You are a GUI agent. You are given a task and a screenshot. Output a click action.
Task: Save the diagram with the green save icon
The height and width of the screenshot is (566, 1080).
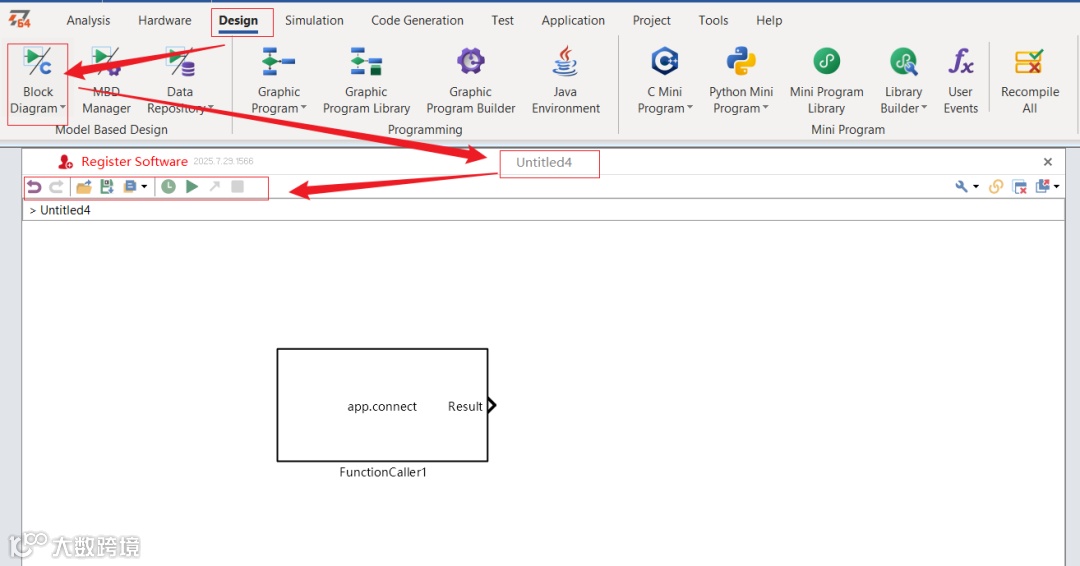tap(107, 187)
